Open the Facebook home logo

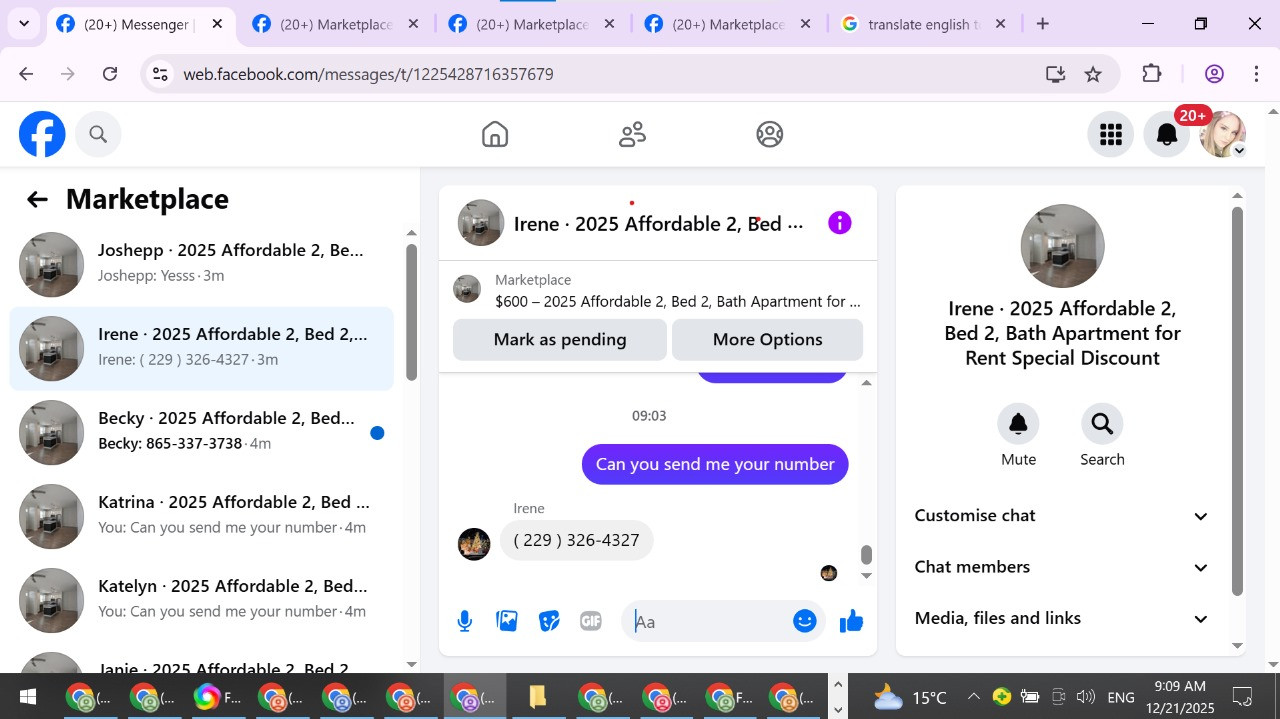(x=42, y=134)
